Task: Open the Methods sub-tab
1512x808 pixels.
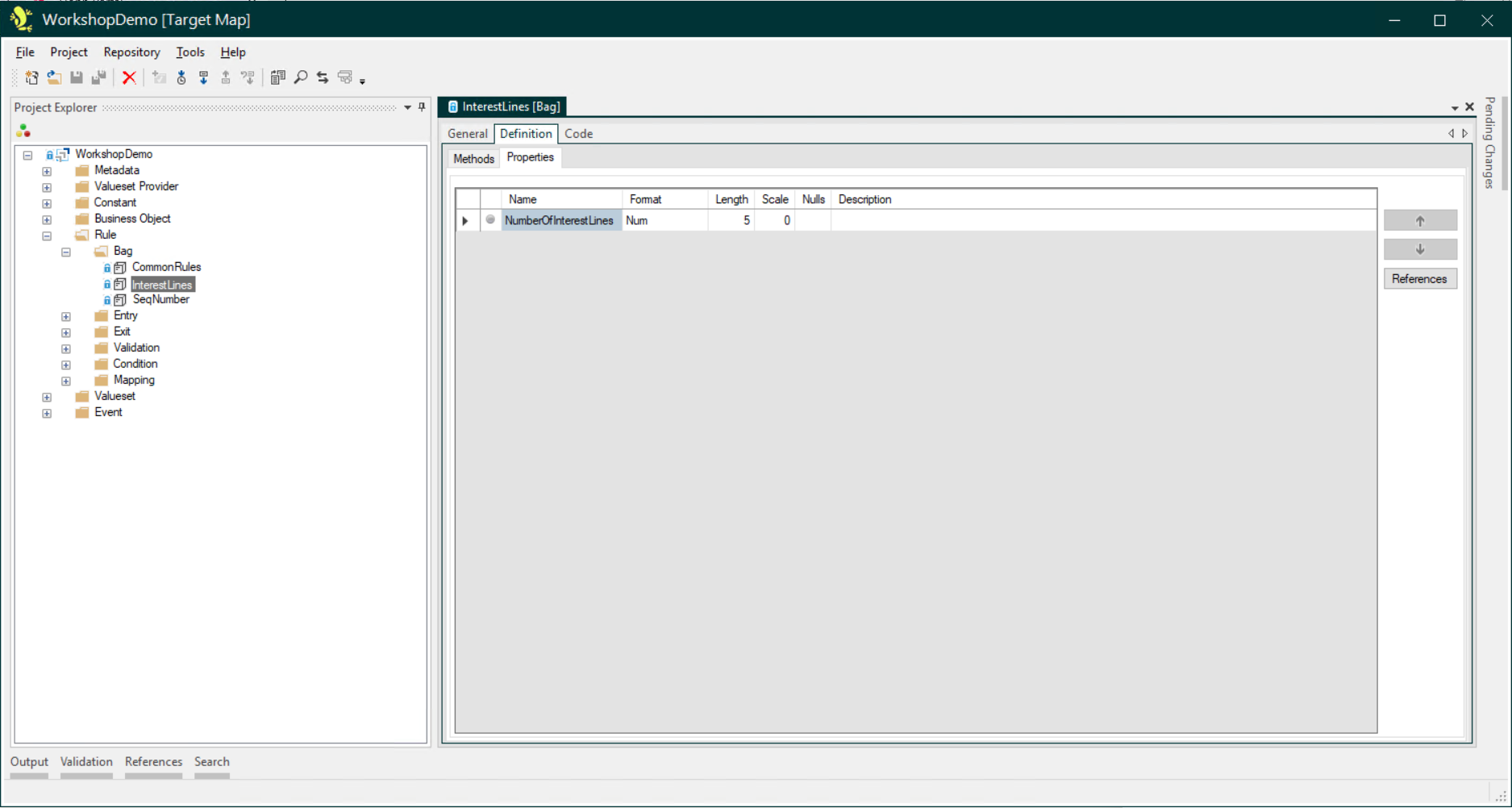Action: 473,159
